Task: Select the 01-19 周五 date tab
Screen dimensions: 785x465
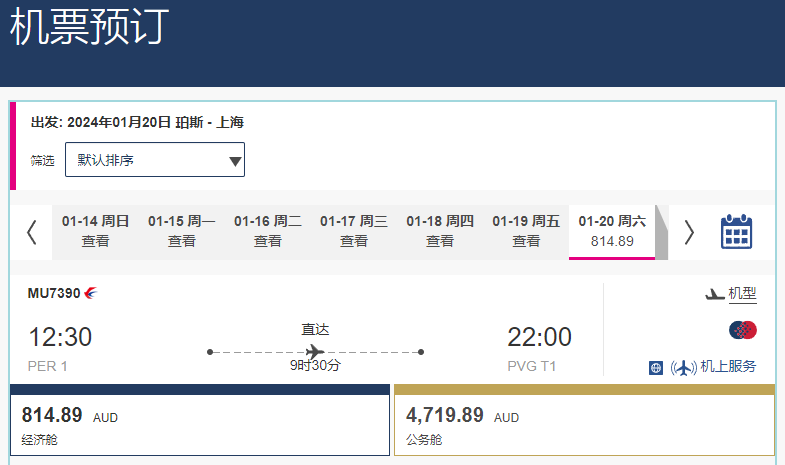Action: (x=526, y=231)
